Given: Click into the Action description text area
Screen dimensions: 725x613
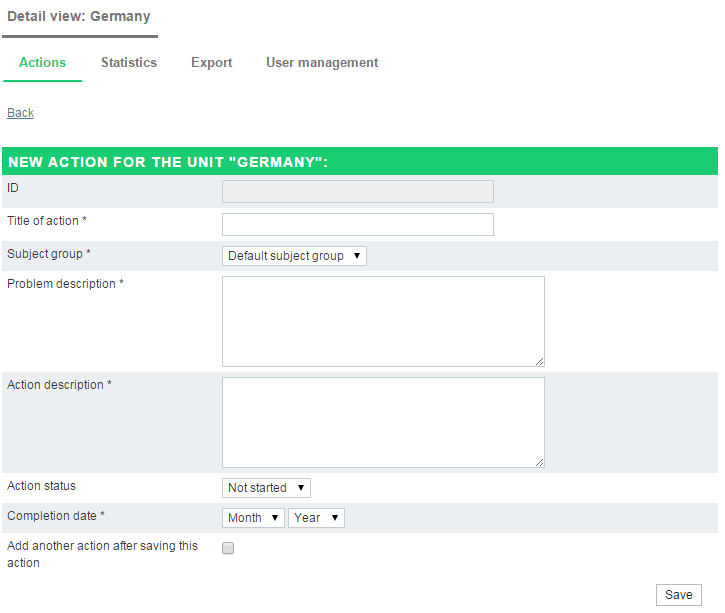Looking at the screenshot, I should click(383, 423).
